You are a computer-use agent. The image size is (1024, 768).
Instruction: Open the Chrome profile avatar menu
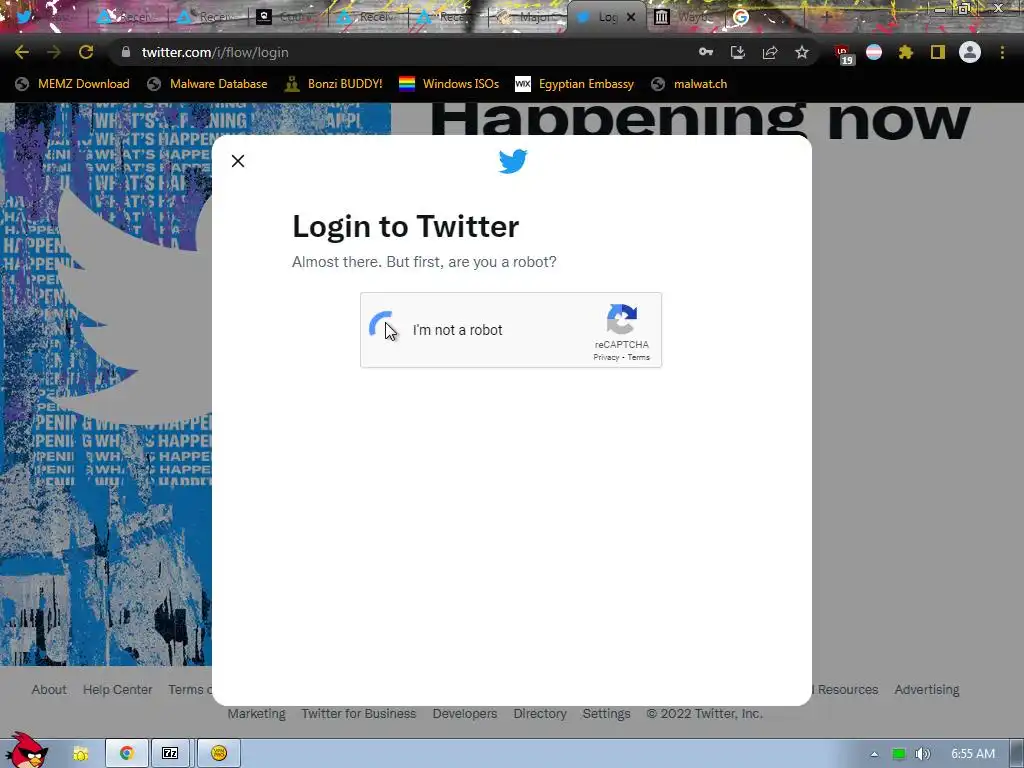click(970, 52)
